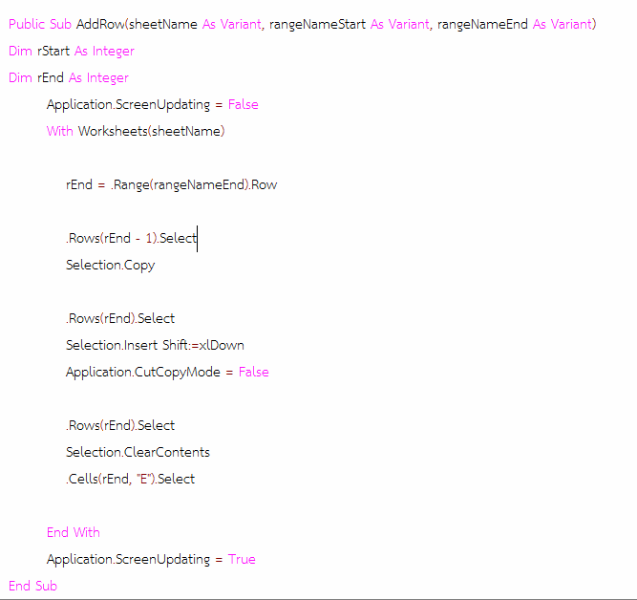Click the '.Cells(rEnd, "E").Select' line

point(130,479)
